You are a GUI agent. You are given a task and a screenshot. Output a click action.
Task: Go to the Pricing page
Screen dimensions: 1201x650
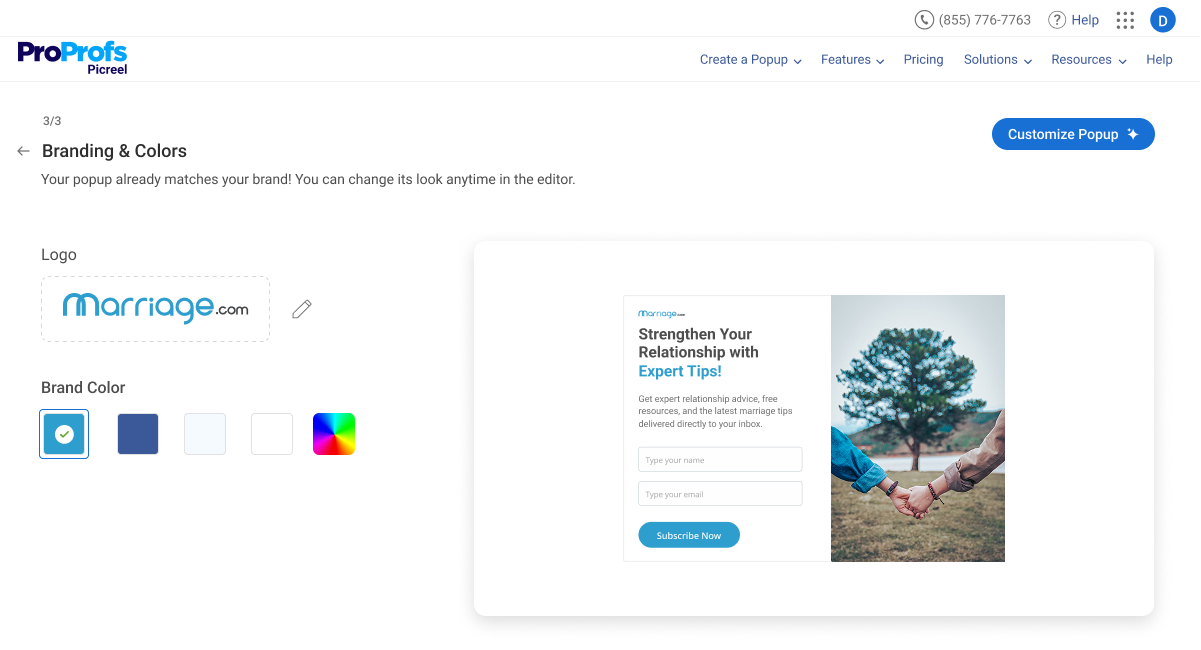tap(923, 60)
